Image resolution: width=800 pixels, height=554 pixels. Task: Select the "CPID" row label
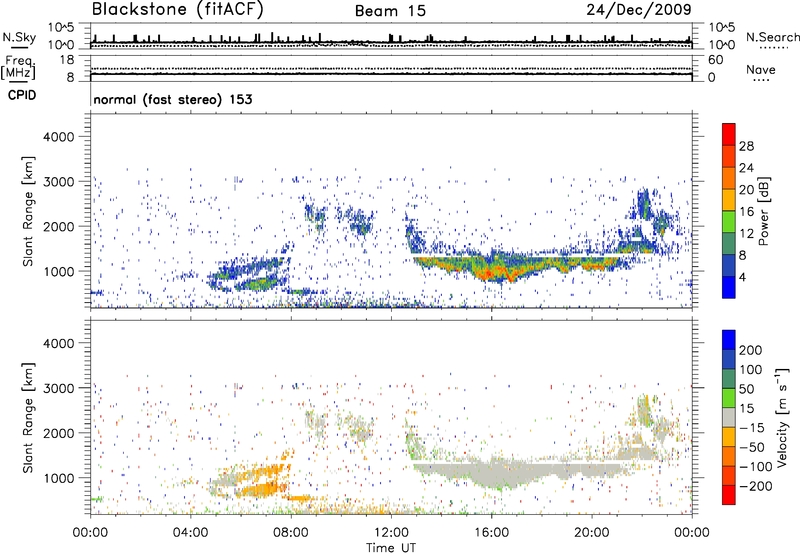click(22, 95)
